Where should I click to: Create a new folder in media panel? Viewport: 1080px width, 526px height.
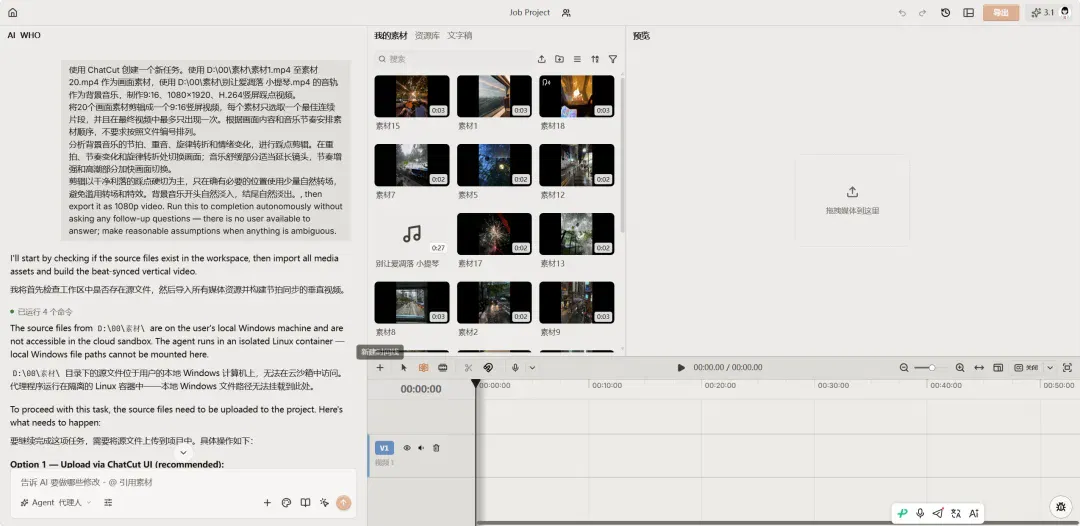click(x=559, y=59)
